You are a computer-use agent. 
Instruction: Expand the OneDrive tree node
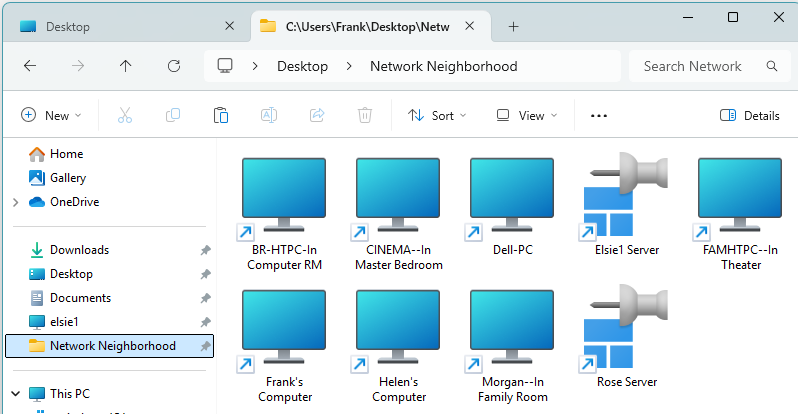[16, 202]
